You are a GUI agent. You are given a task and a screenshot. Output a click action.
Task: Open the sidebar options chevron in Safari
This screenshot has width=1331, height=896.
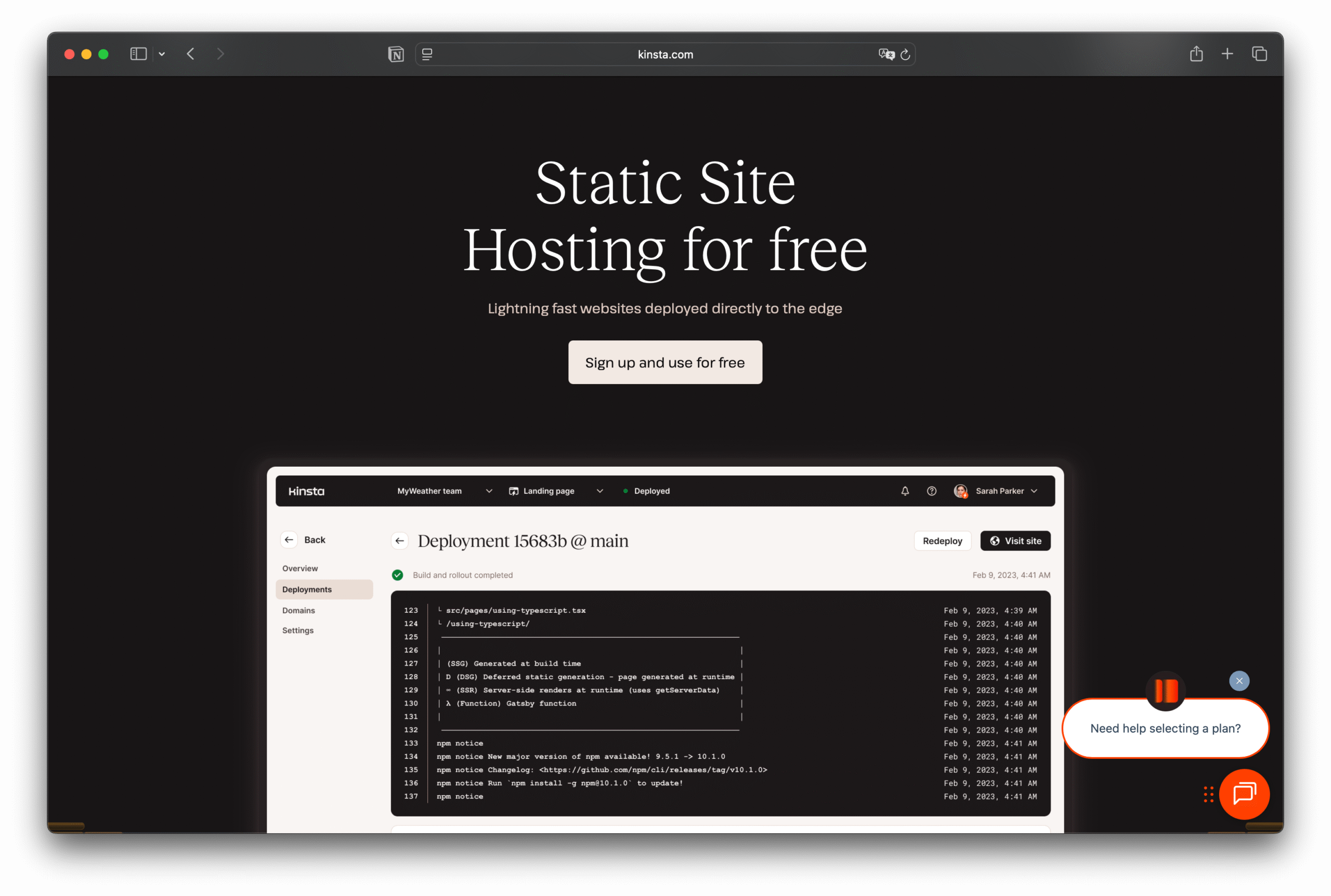(x=162, y=54)
